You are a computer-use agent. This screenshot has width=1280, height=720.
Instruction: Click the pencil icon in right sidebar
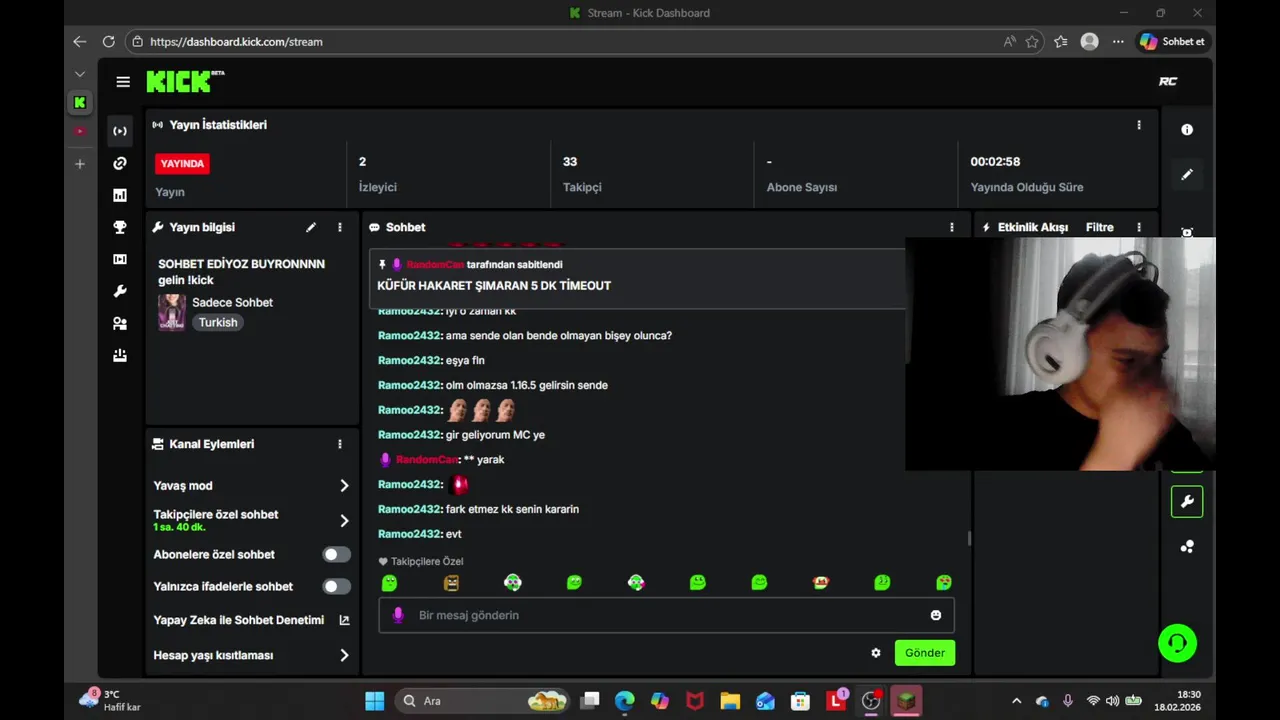[1187, 174]
